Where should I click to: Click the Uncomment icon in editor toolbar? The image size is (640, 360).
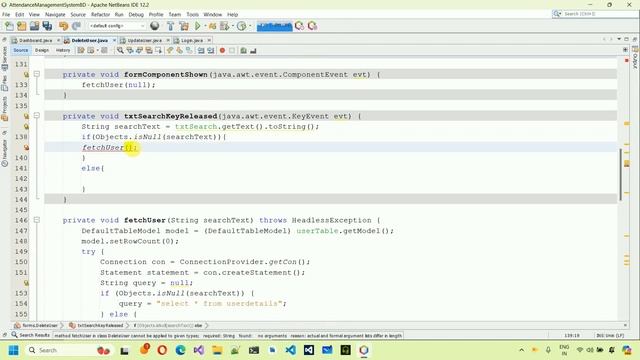point(253,51)
